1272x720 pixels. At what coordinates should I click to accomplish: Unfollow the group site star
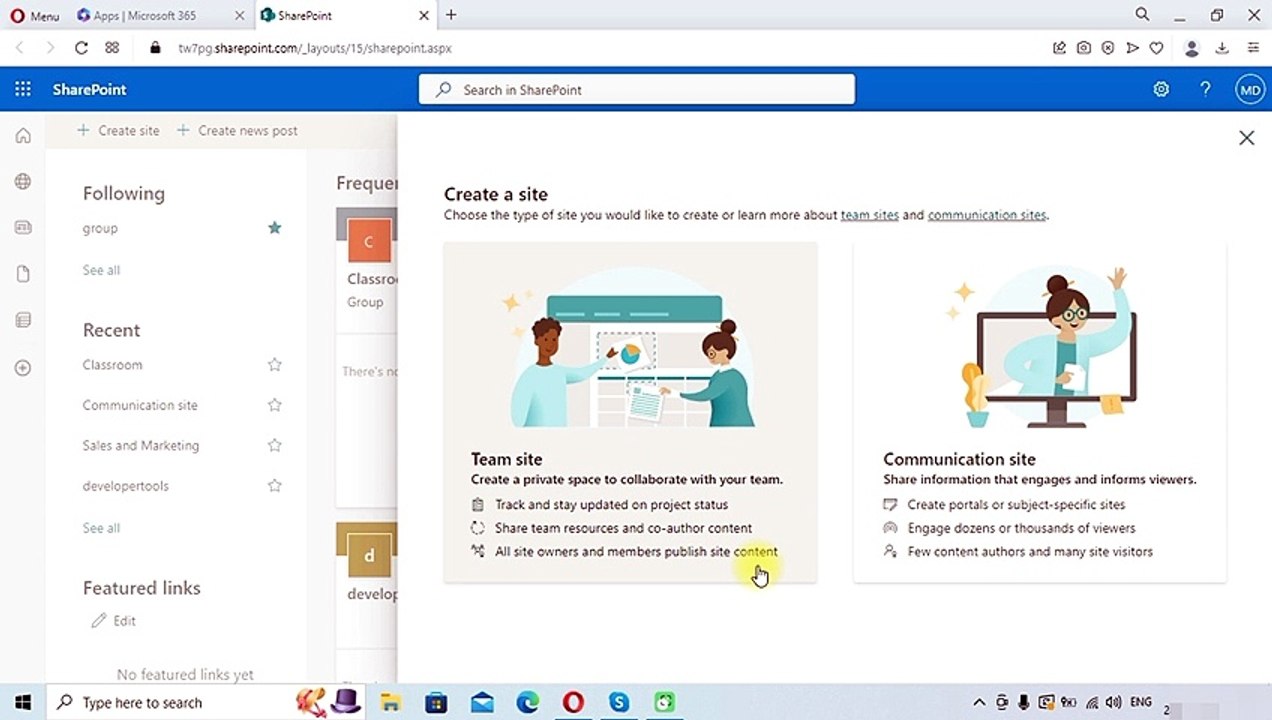click(274, 228)
